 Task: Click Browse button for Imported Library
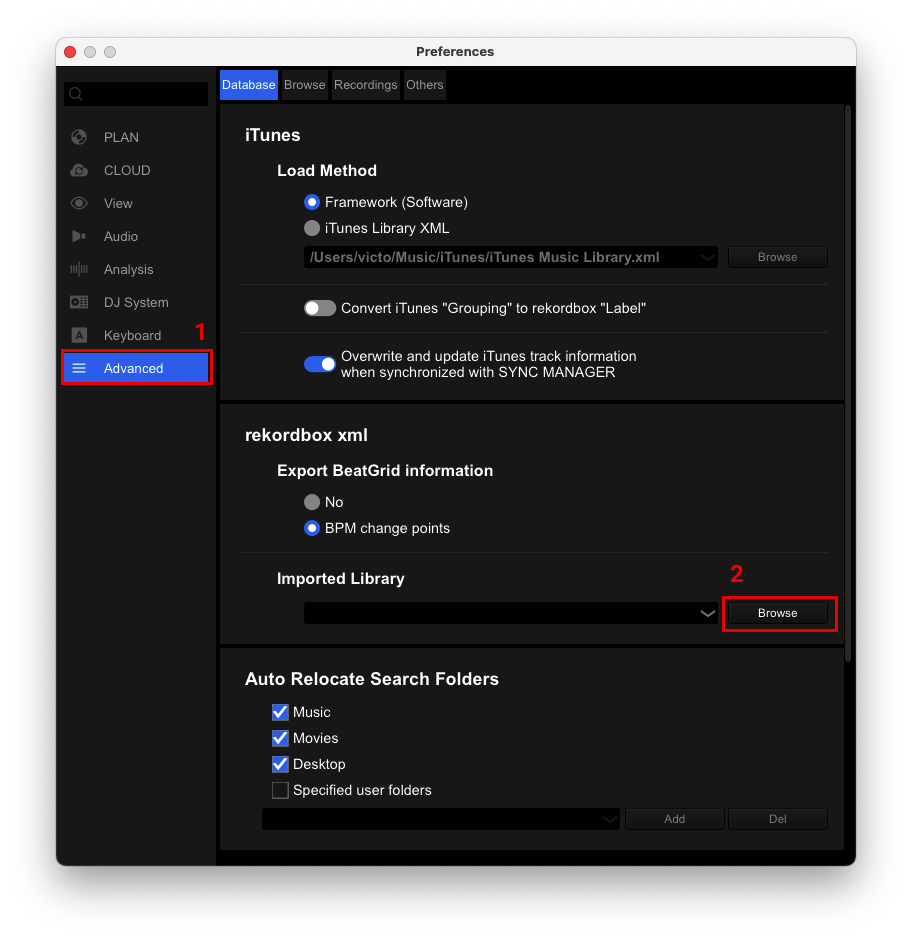click(x=777, y=613)
